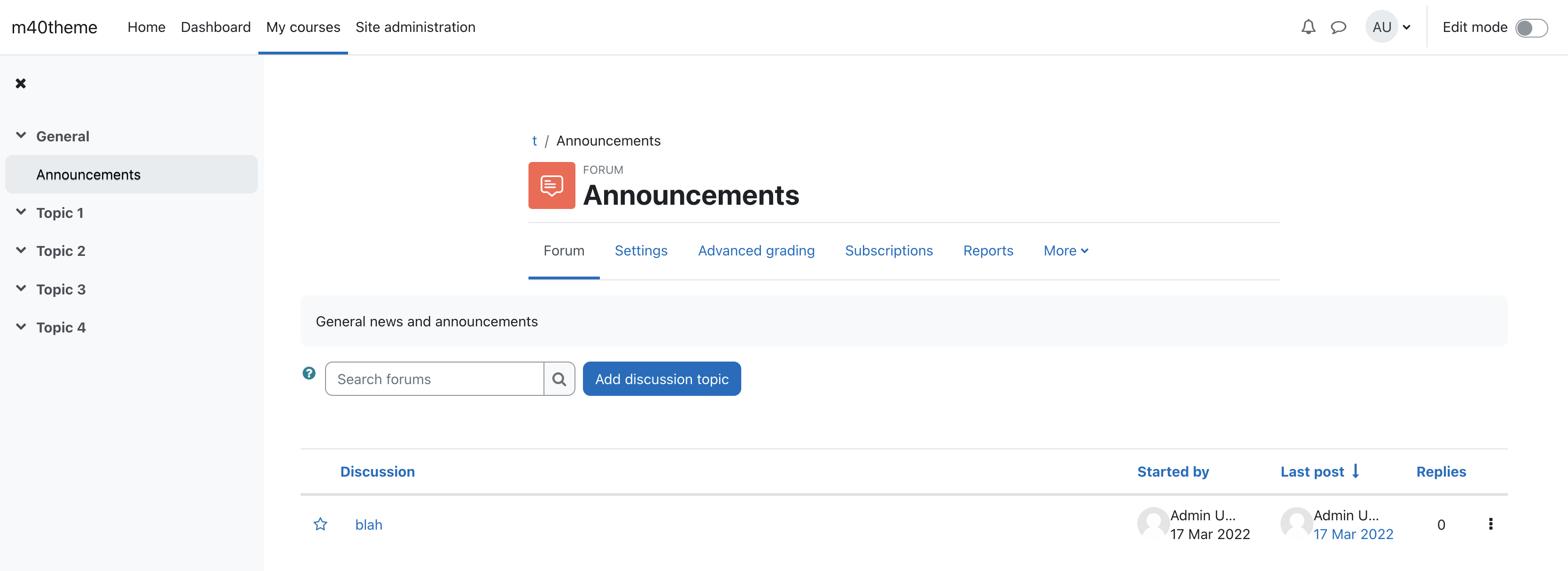Star the blah discussion
Image resolution: width=1568 pixels, height=571 pixels.
[x=320, y=524]
